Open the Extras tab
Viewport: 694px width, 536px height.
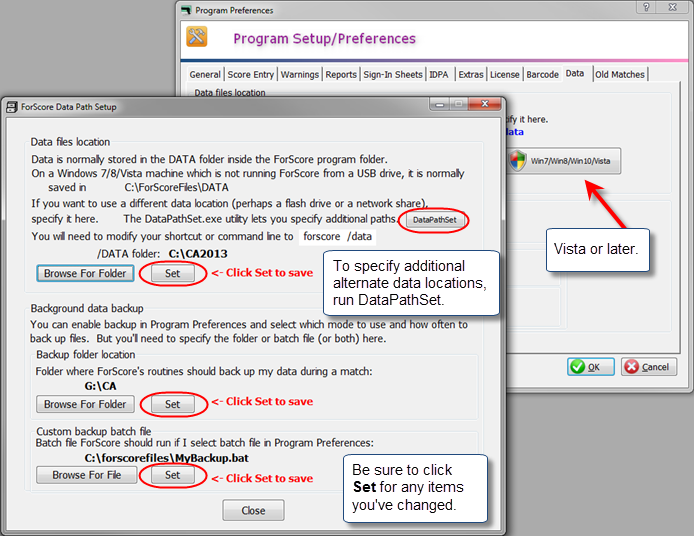click(471, 74)
